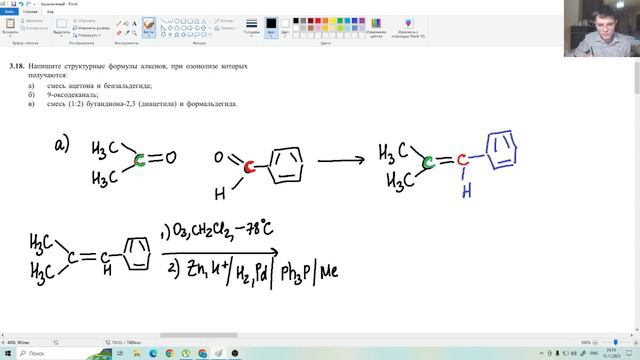This screenshot has height=360, width=640.
Task: Pick the yellow color swatch
Action: [x=333, y=21]
